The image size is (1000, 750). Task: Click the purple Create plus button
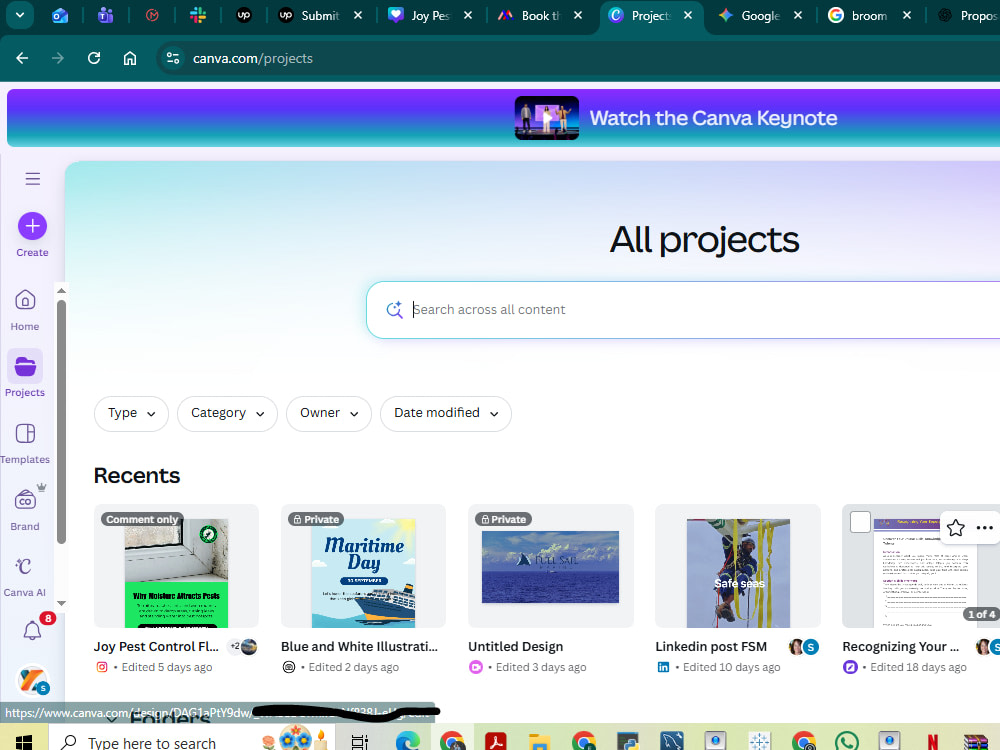coord(33,226)
